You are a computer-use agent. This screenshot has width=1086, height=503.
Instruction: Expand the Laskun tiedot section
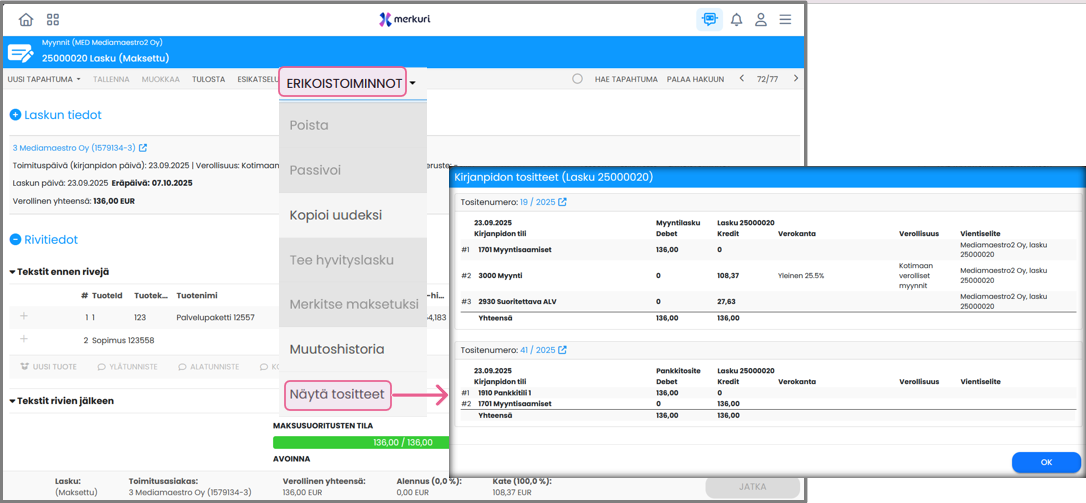pyautogui.click(x=16, y=115)
